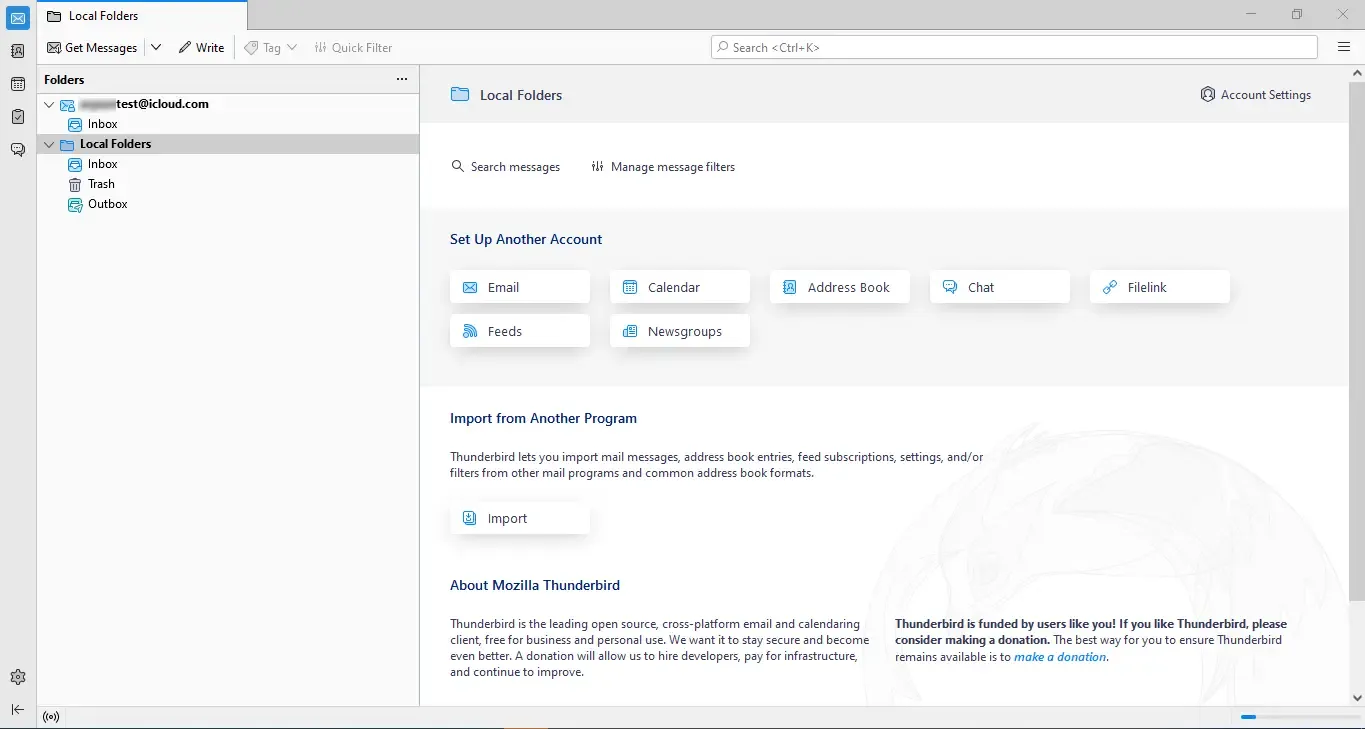Screen dimensions: 1365x729
Task: Toggle the Quick Filter bar
Action: (353, 47)
